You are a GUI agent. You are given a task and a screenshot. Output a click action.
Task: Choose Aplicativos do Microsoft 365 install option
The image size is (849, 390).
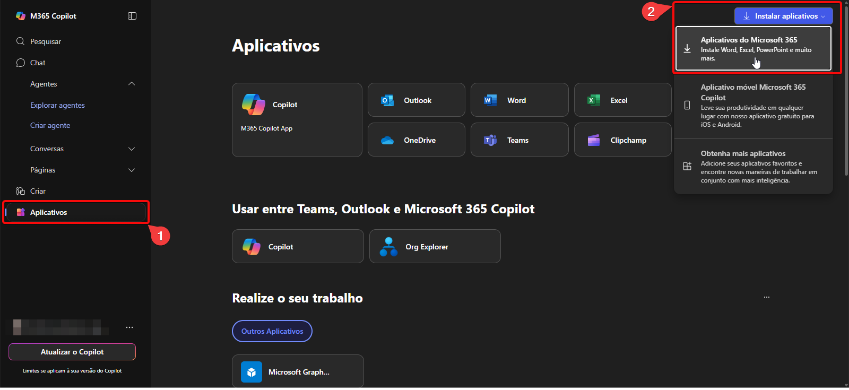click(x=753, y=49)
